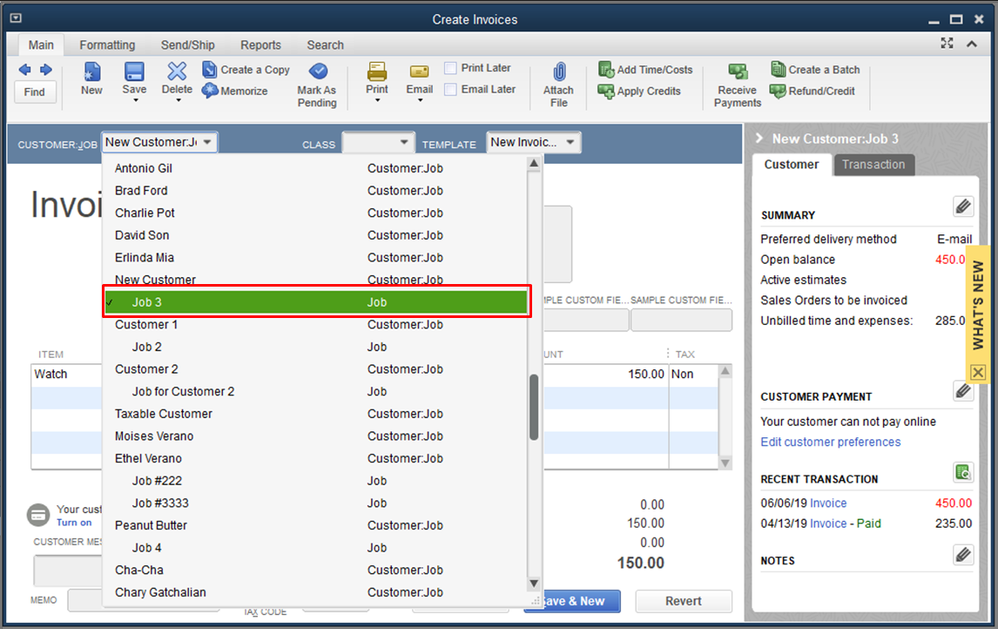The height and width of the screenshot is (629, 998).
Task: Click customer list scroll-up arrow
Action: coord(533,164)
